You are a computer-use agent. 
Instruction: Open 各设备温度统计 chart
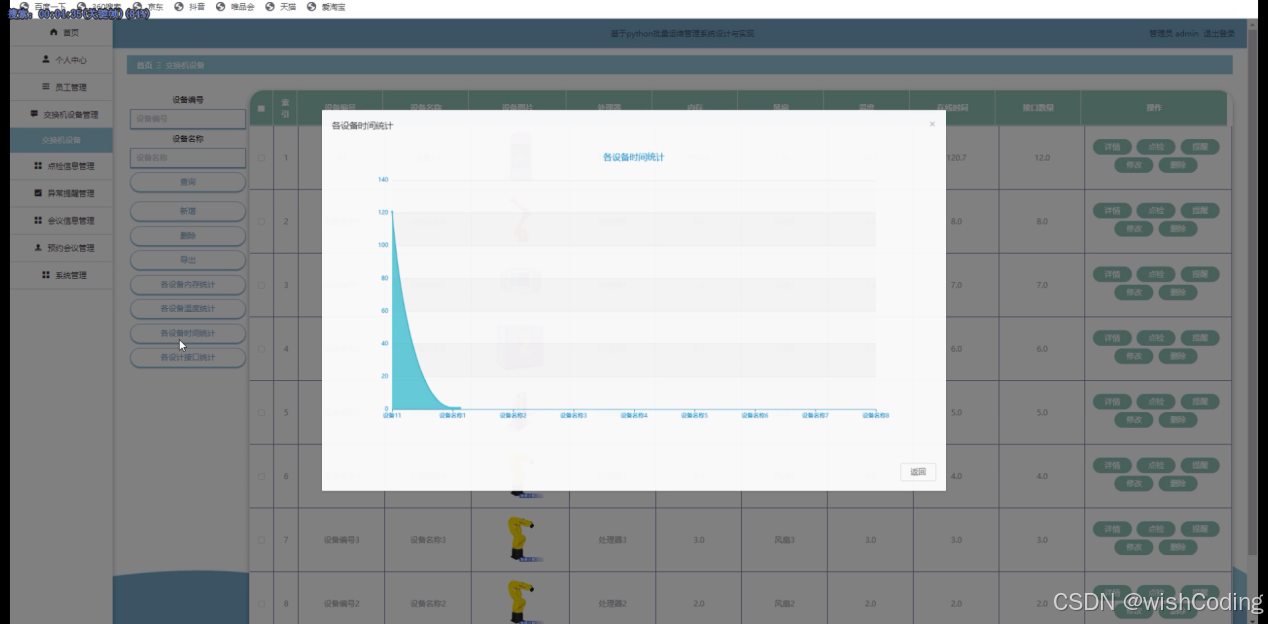188,308
